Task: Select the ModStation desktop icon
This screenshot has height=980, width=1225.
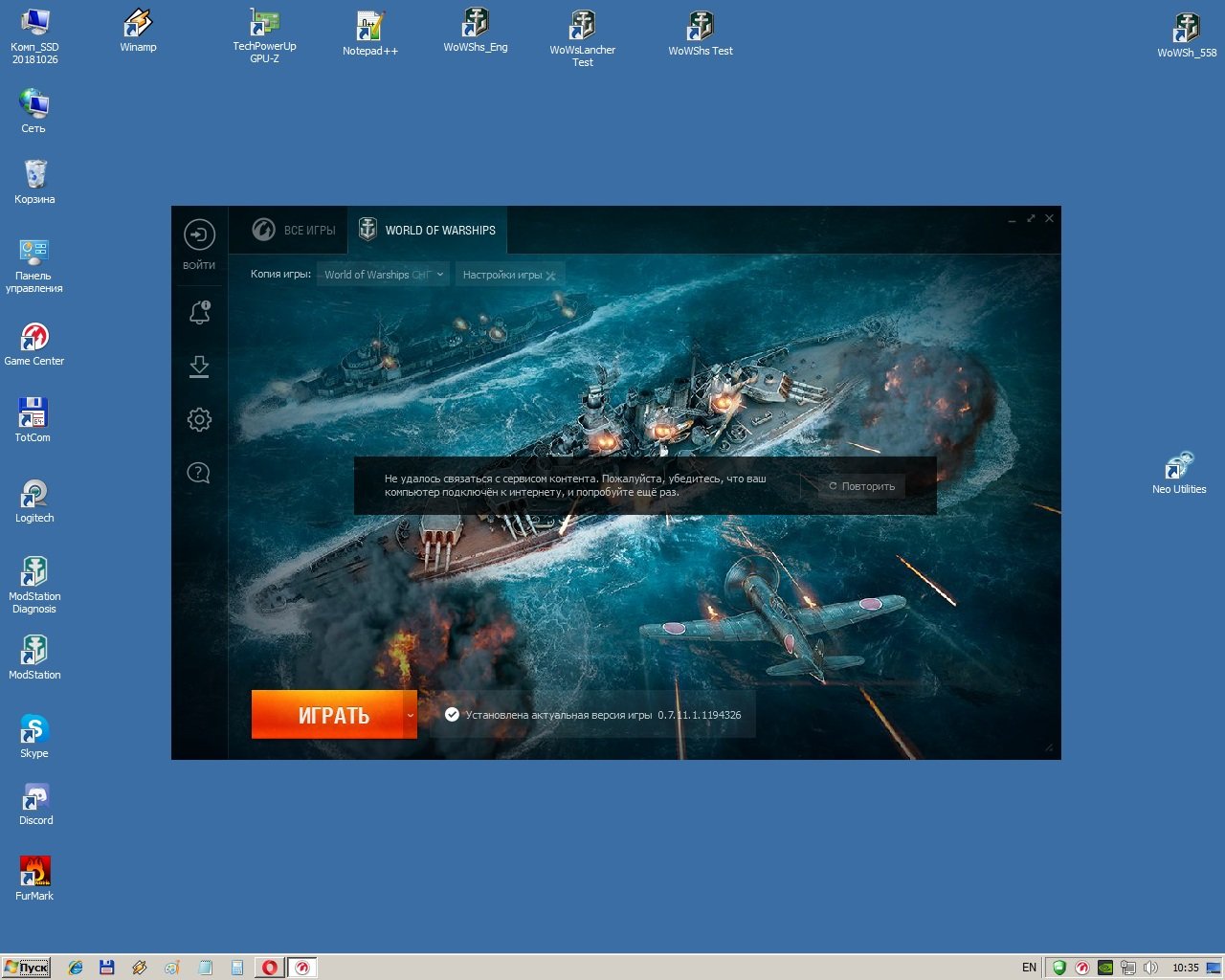Action: pyautogui.click(x=34, y=657)
